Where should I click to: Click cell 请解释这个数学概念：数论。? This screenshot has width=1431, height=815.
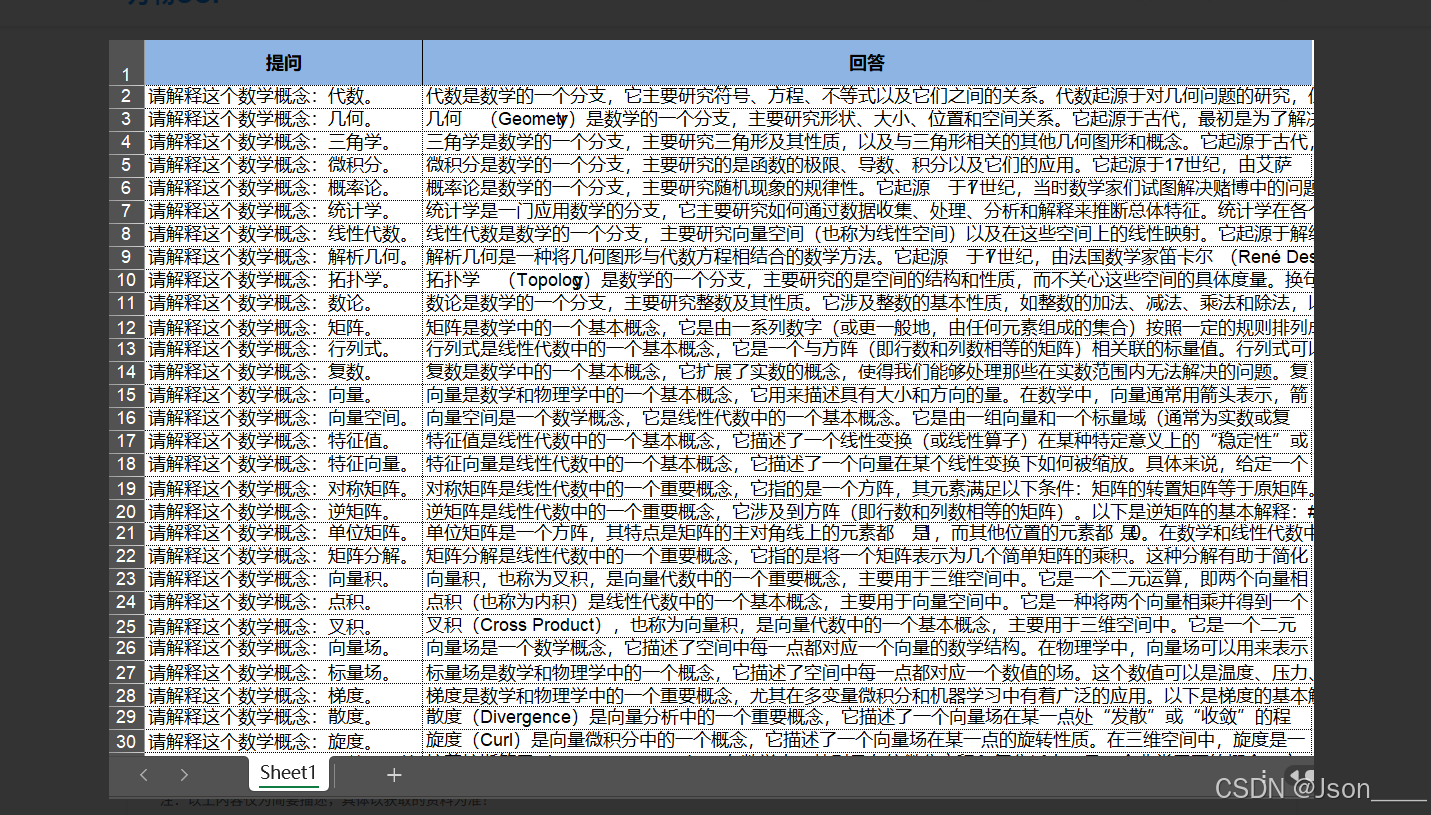[x=283, y=303]
